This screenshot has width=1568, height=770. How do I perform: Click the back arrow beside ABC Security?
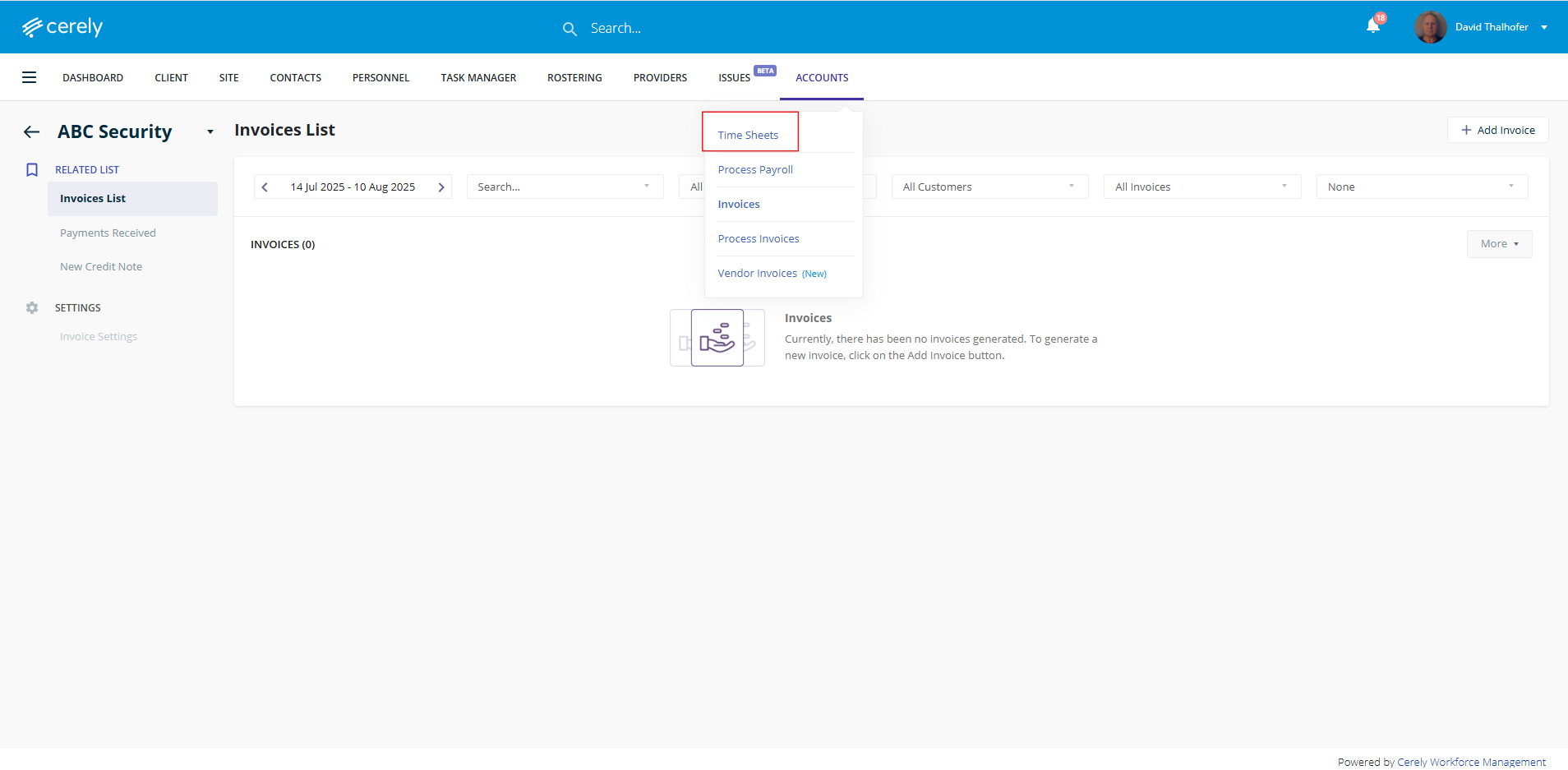(32, 131)
